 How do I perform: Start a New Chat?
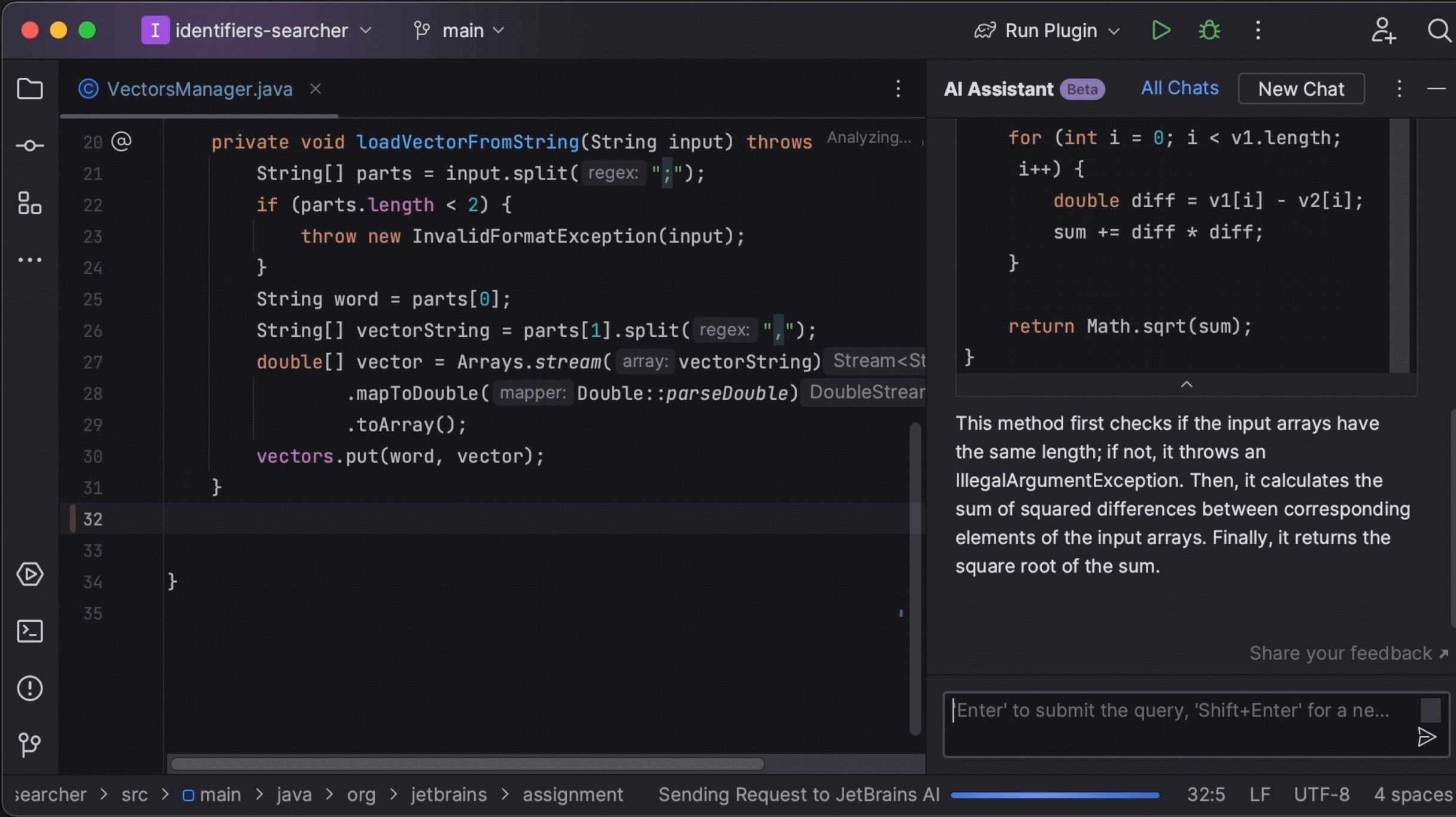[1300, 89]
